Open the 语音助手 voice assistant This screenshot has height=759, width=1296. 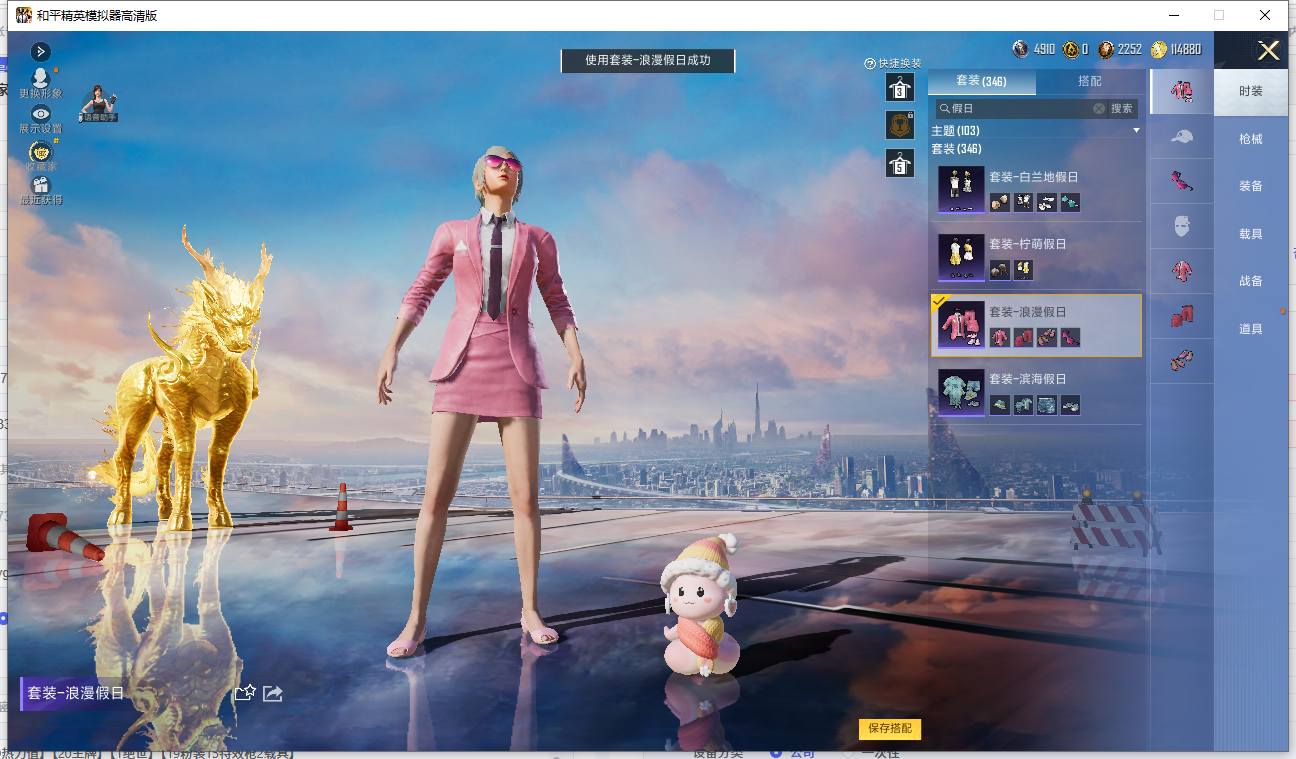(x=99, y=103)
